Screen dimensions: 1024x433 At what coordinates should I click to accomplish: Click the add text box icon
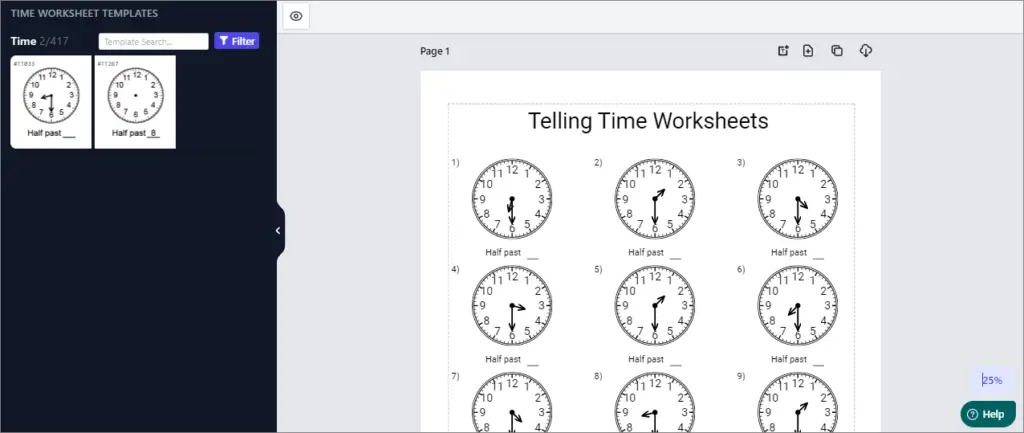click(783, 51)
